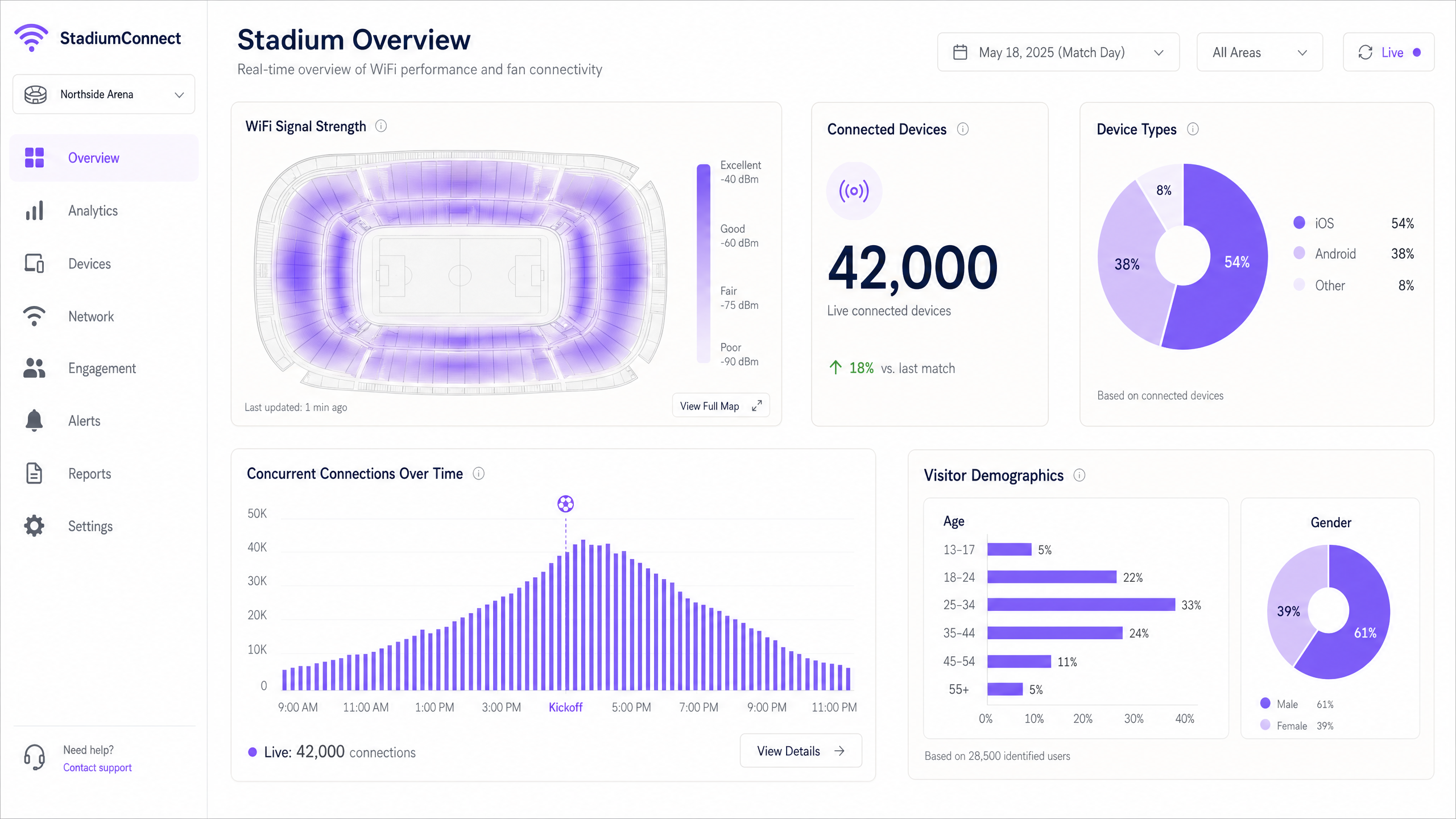The image size is (1456, 819).
Task: Click the StadiumConnect logo icon
Action: pos(31,38)
